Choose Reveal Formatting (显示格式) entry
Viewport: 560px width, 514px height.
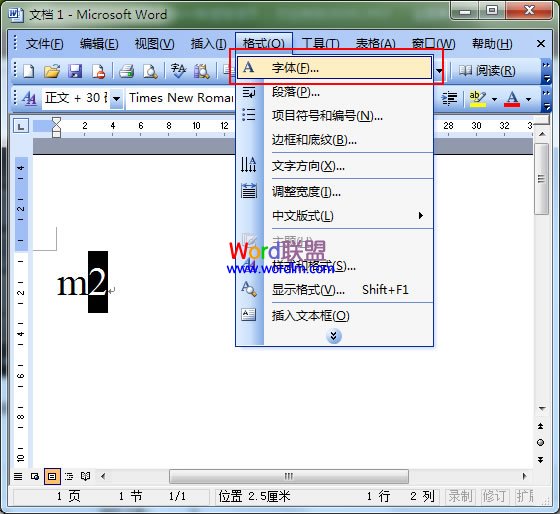tap(334, 289)
